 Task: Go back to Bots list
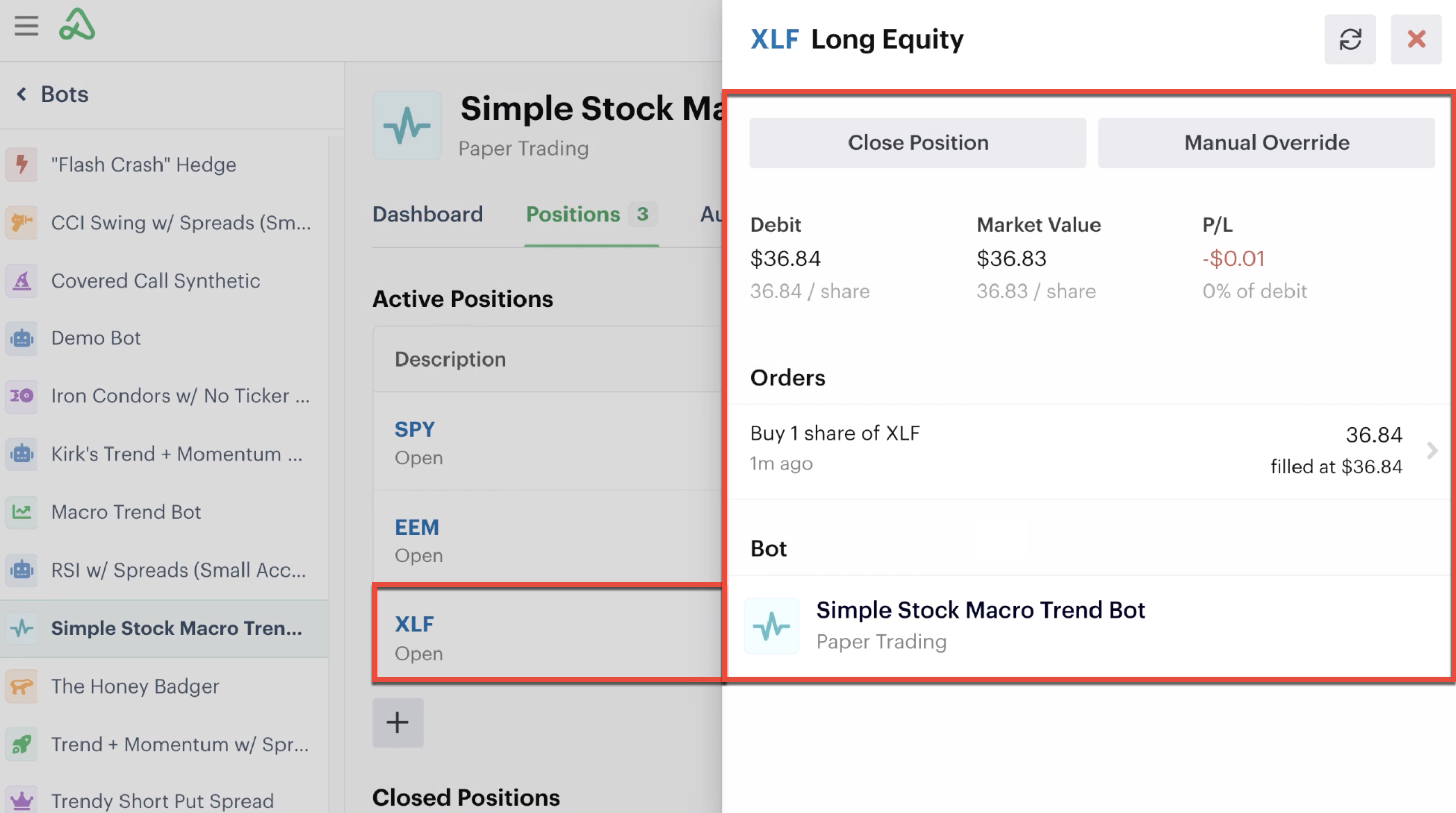pos(53,94)
